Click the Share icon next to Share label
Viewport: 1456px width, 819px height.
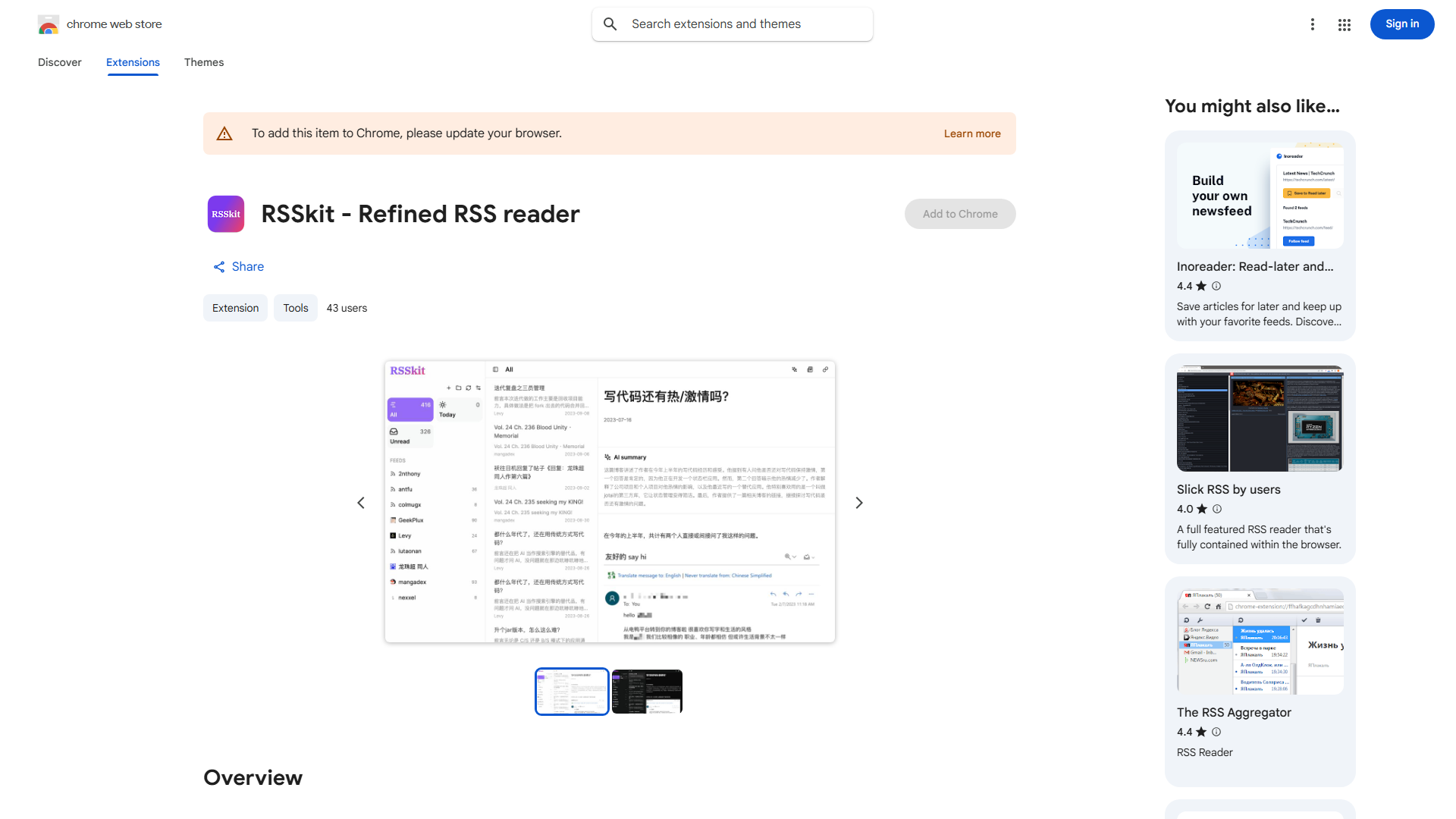click(x=218, y=266)
